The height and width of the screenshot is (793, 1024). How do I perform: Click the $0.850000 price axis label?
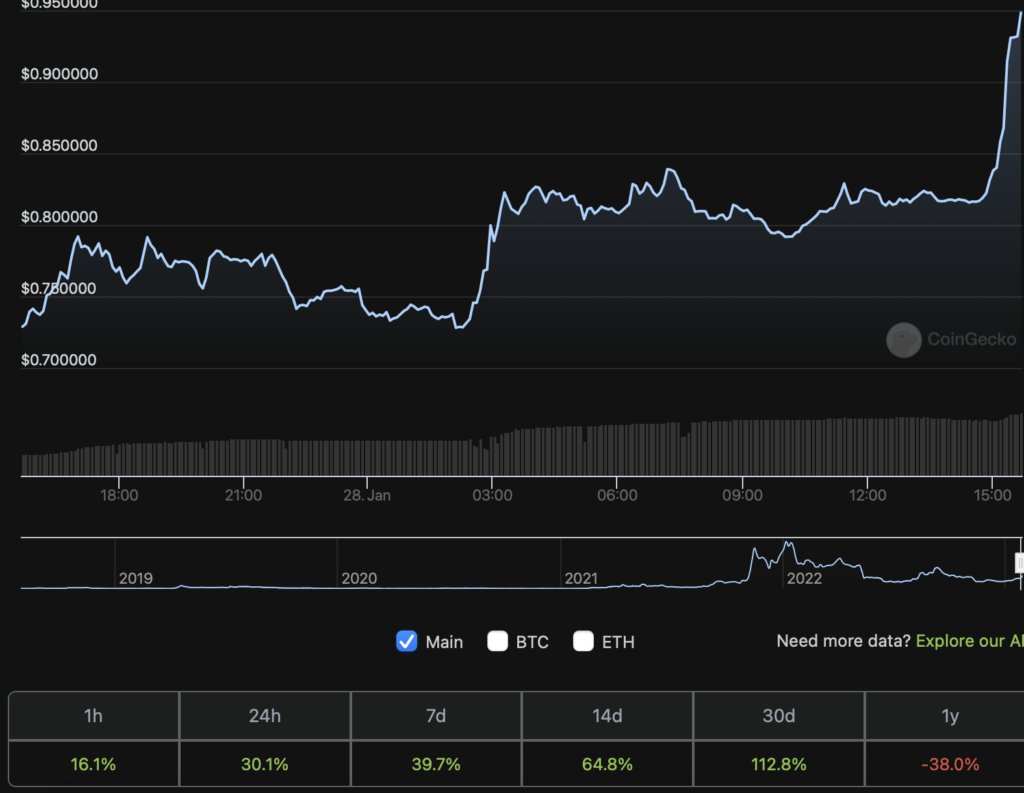(x=59, y=145)
